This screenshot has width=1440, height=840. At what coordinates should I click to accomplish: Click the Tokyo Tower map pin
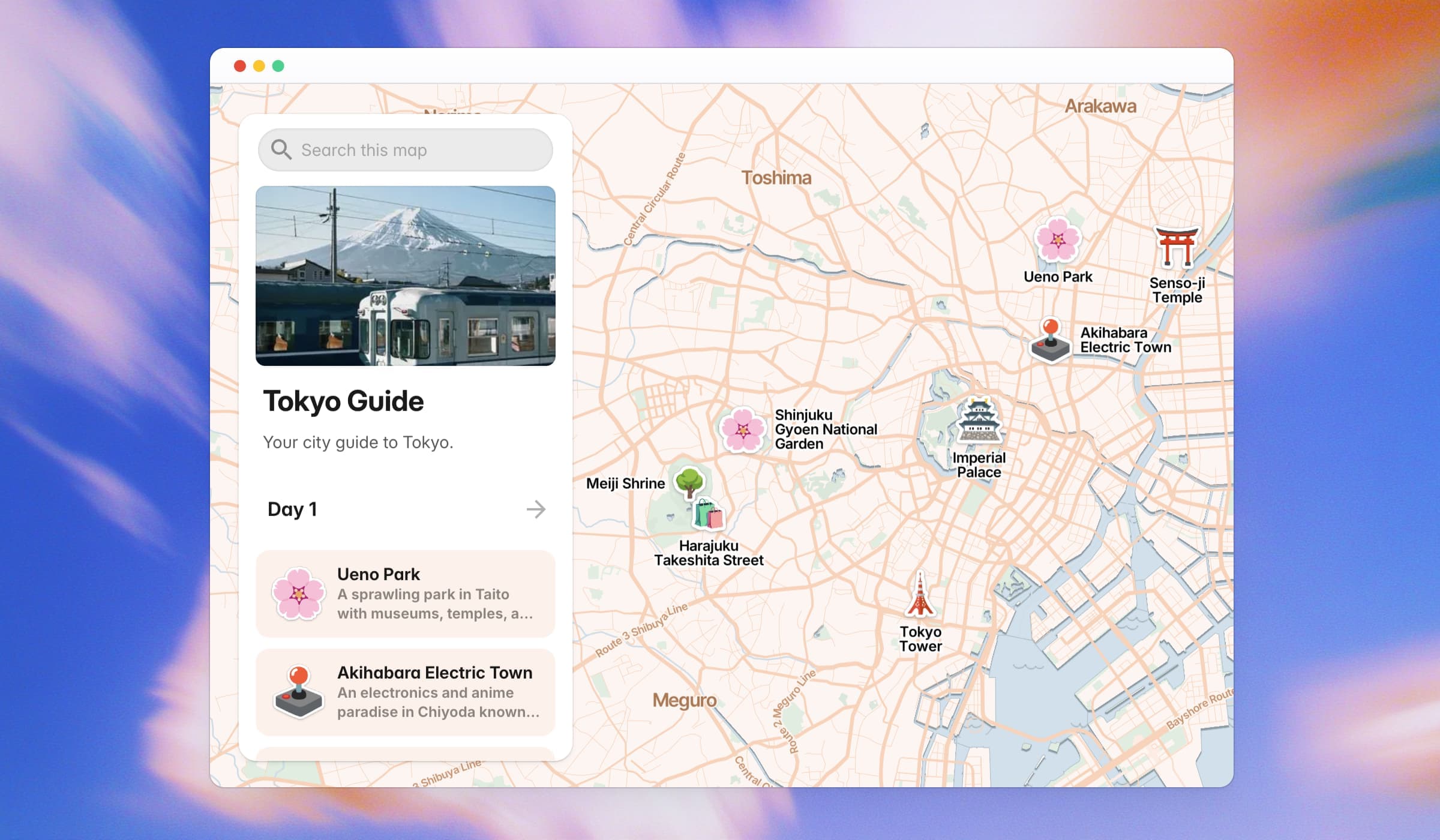pyautogui.click(x=920, y=594)
